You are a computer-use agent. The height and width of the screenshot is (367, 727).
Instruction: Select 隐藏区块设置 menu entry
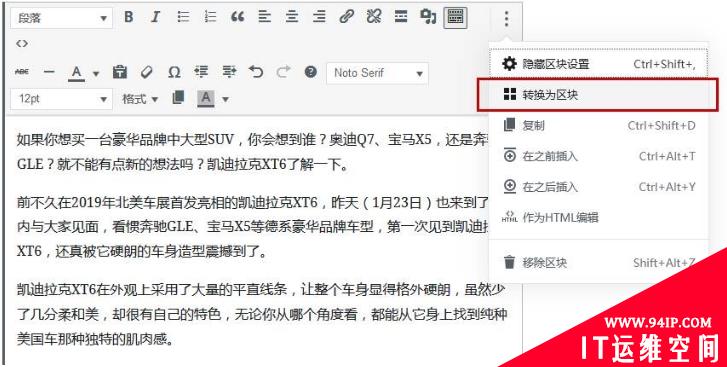pos(598,64)
